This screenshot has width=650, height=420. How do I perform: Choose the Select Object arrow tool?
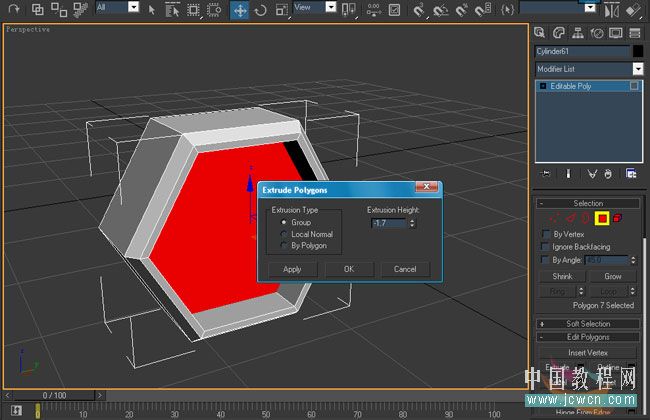point(152,10)
